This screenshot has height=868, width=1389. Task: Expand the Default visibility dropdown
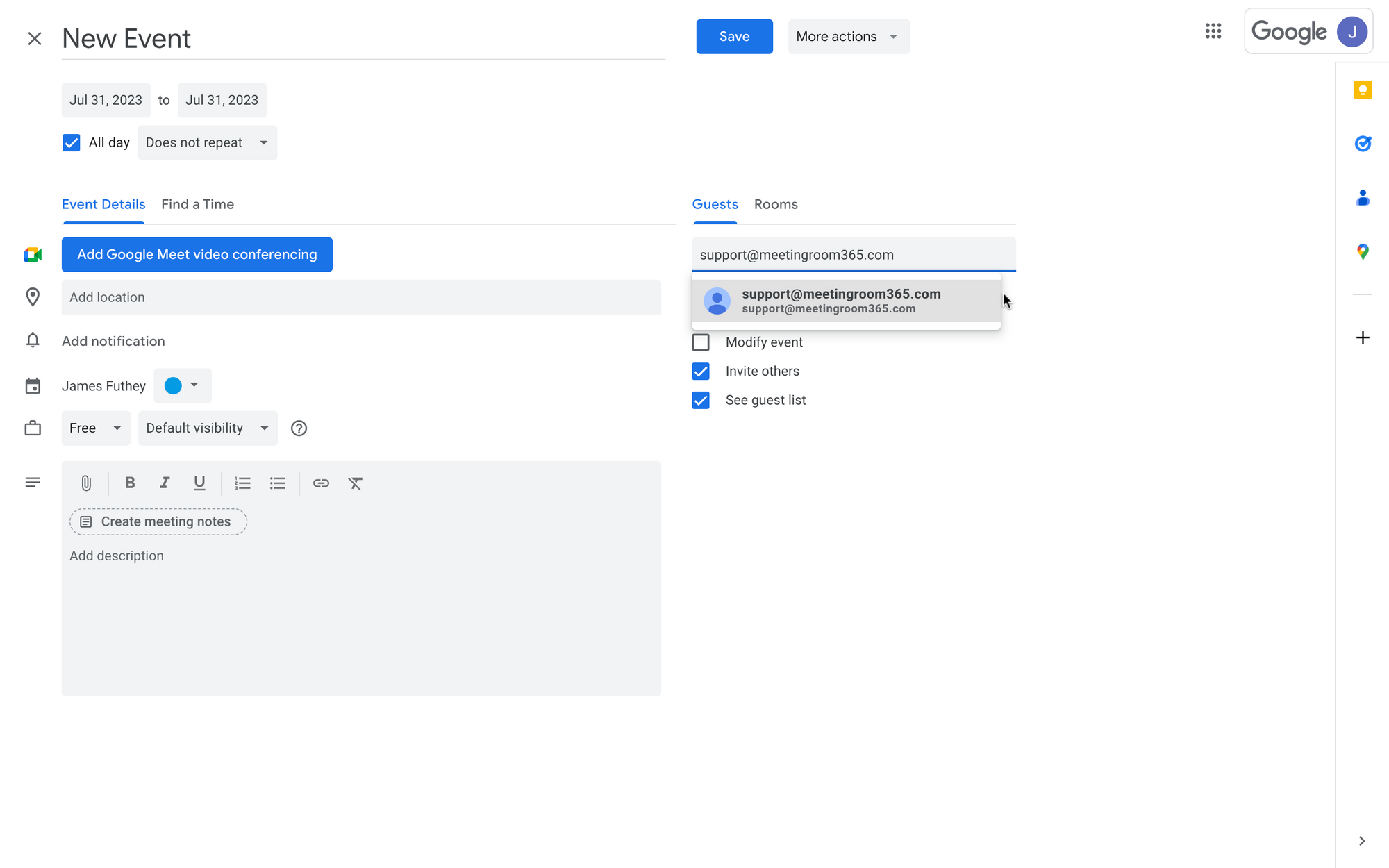pos(206,428)
